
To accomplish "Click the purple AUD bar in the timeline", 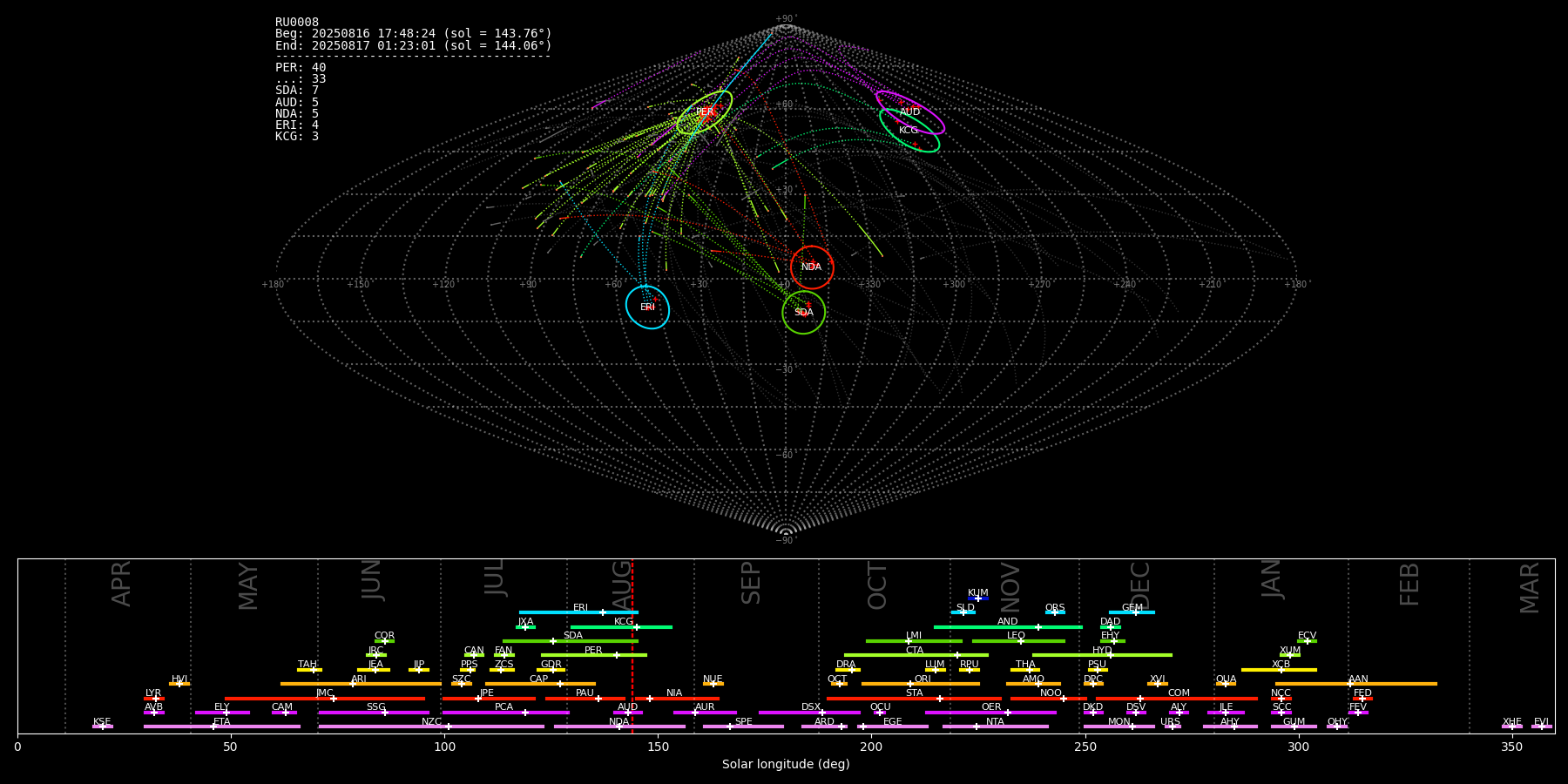I will pyautogui.click(x=628, y=713).
